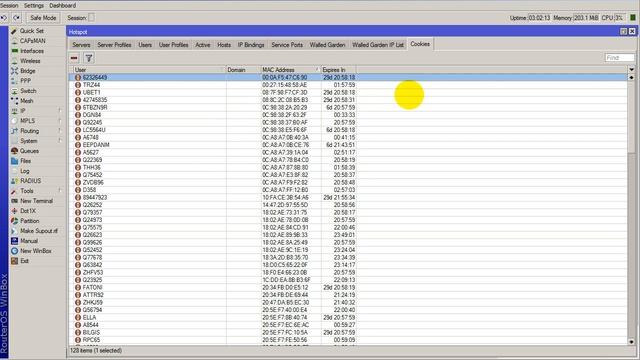
Task: Open RADIUS settings
Action: pyautogui.click(x=31, y=181)
